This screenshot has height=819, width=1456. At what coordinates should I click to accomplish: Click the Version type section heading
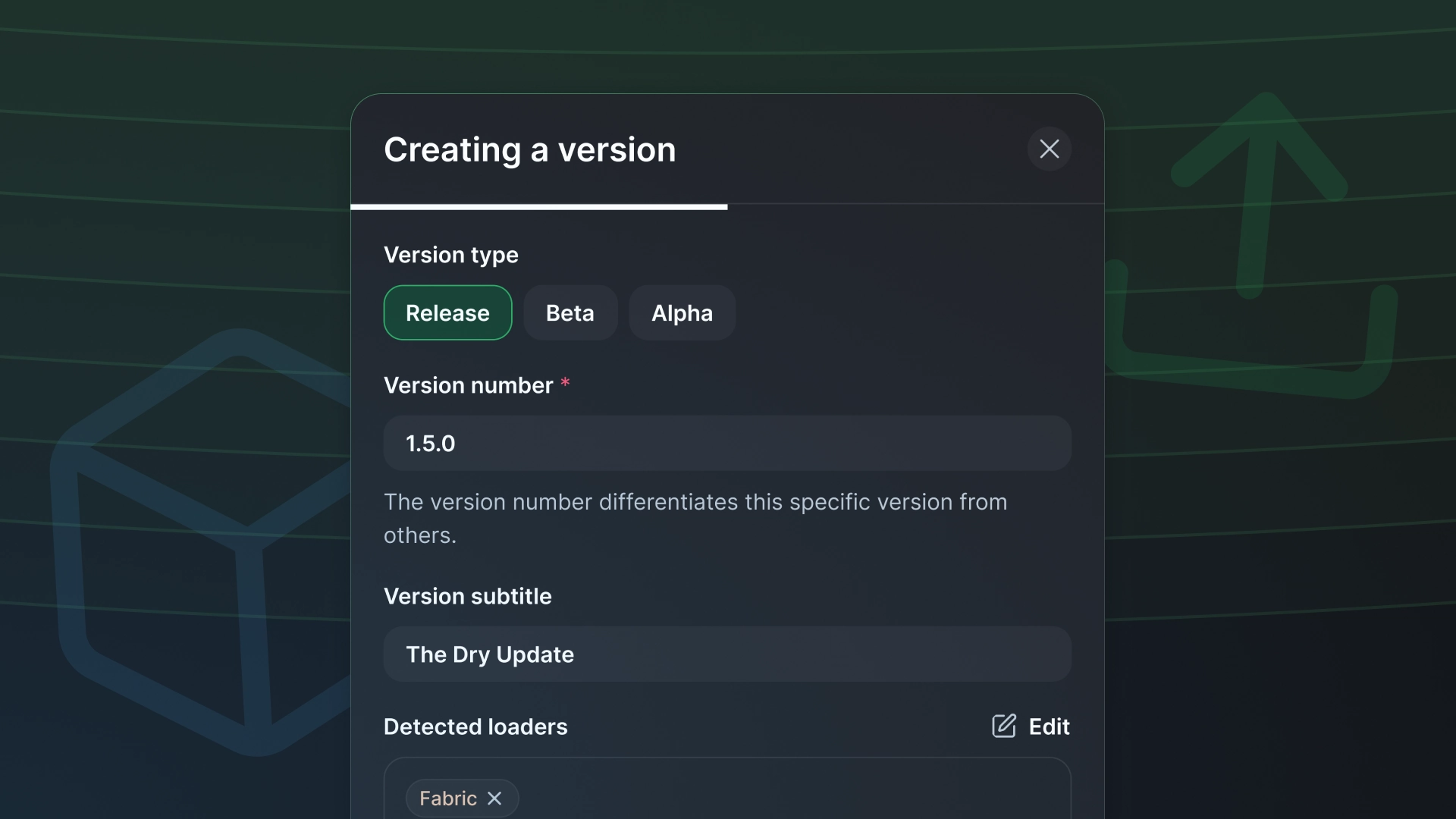[450, 255]
